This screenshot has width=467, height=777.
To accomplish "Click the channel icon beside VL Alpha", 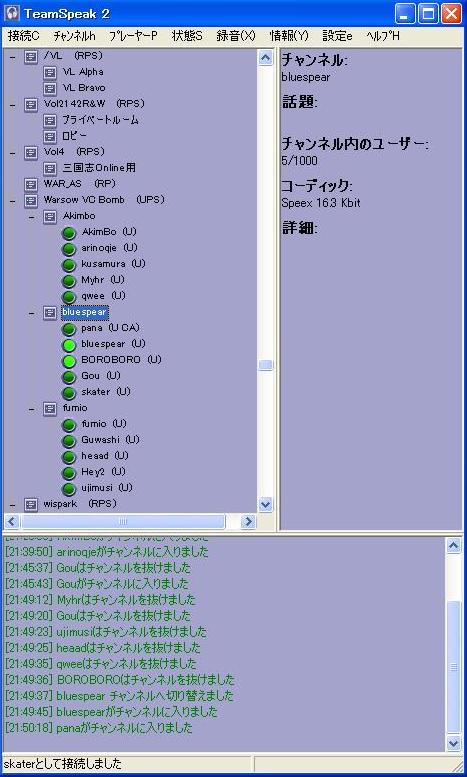I will coord(50,73).
